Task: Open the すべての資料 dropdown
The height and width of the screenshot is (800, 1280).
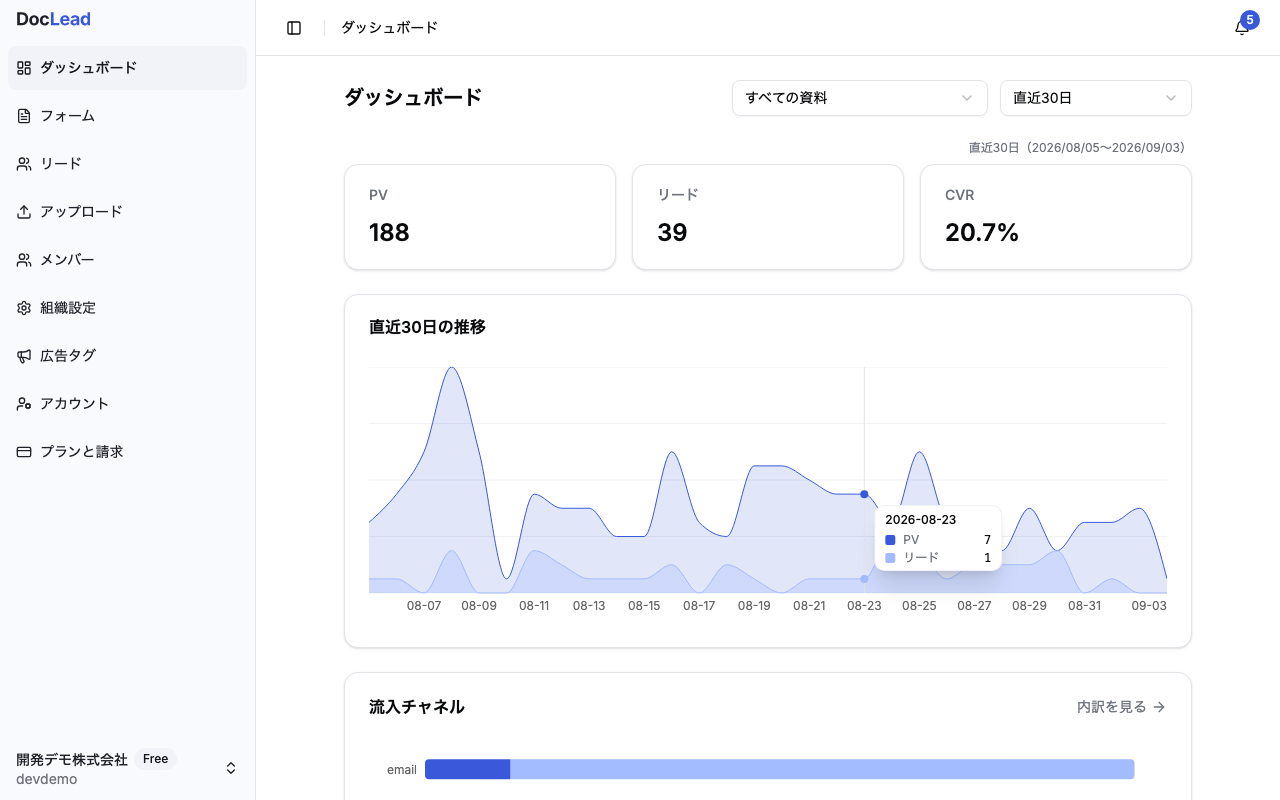Action: click(860, 98)
